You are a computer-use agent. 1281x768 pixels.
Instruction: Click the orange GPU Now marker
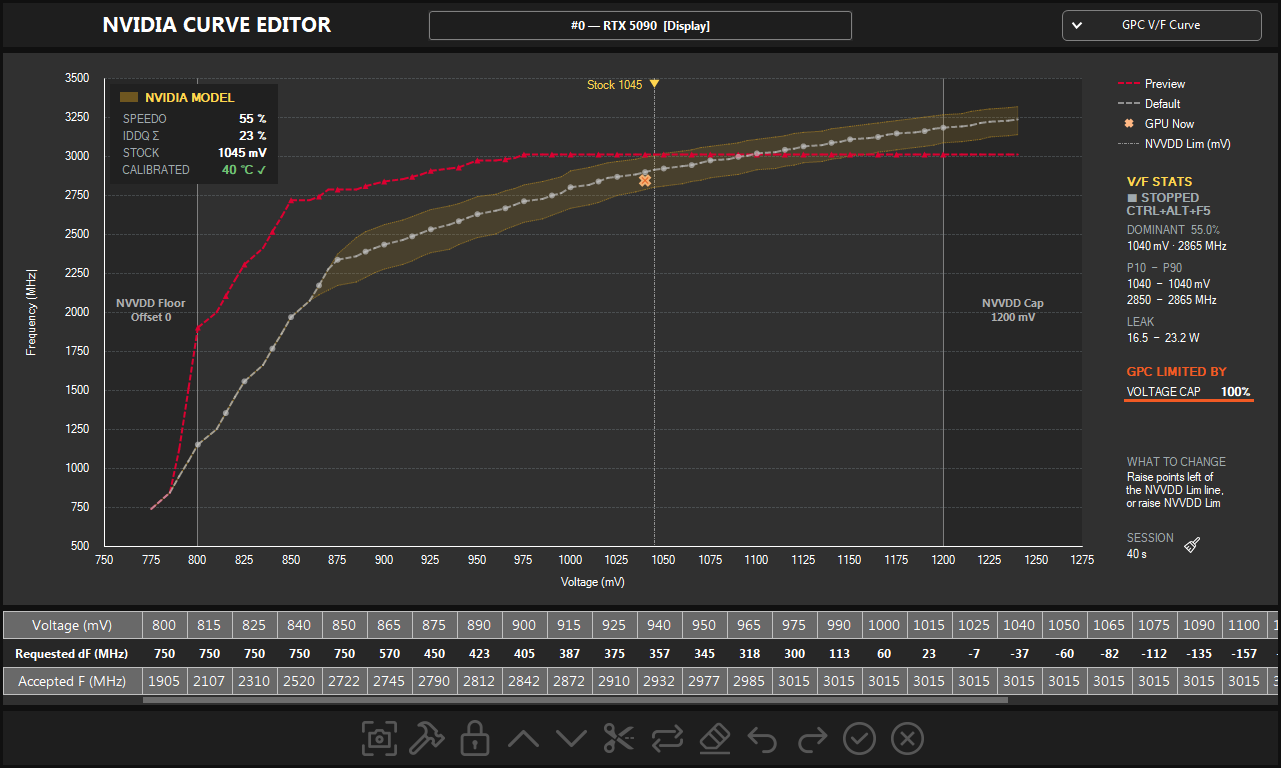(x=645, y=181)
